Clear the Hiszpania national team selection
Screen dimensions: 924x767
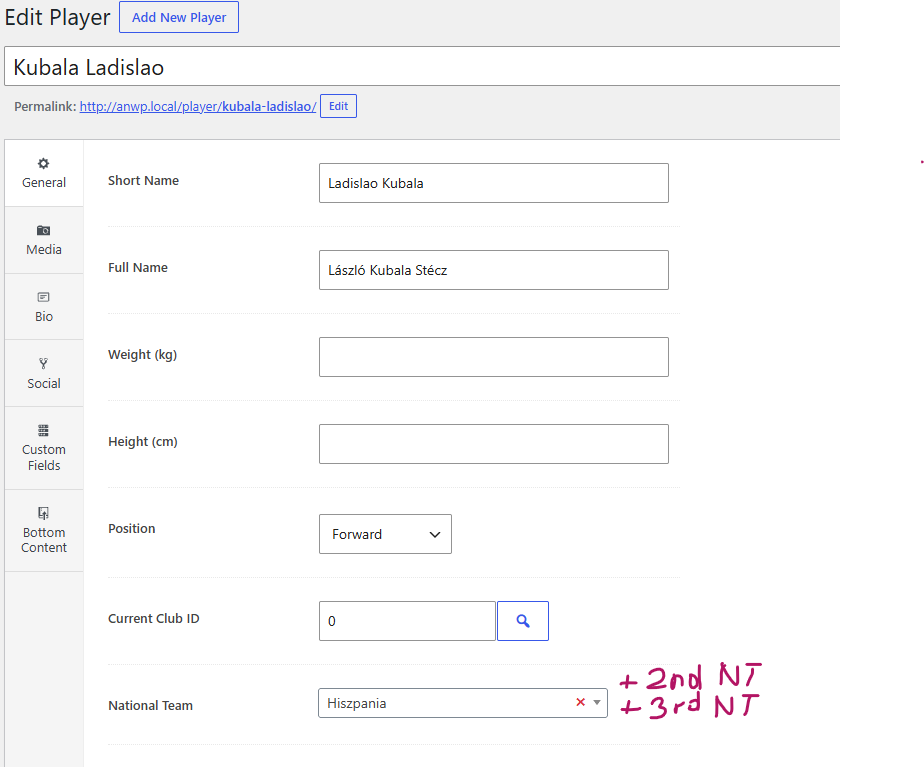[580, 702]
